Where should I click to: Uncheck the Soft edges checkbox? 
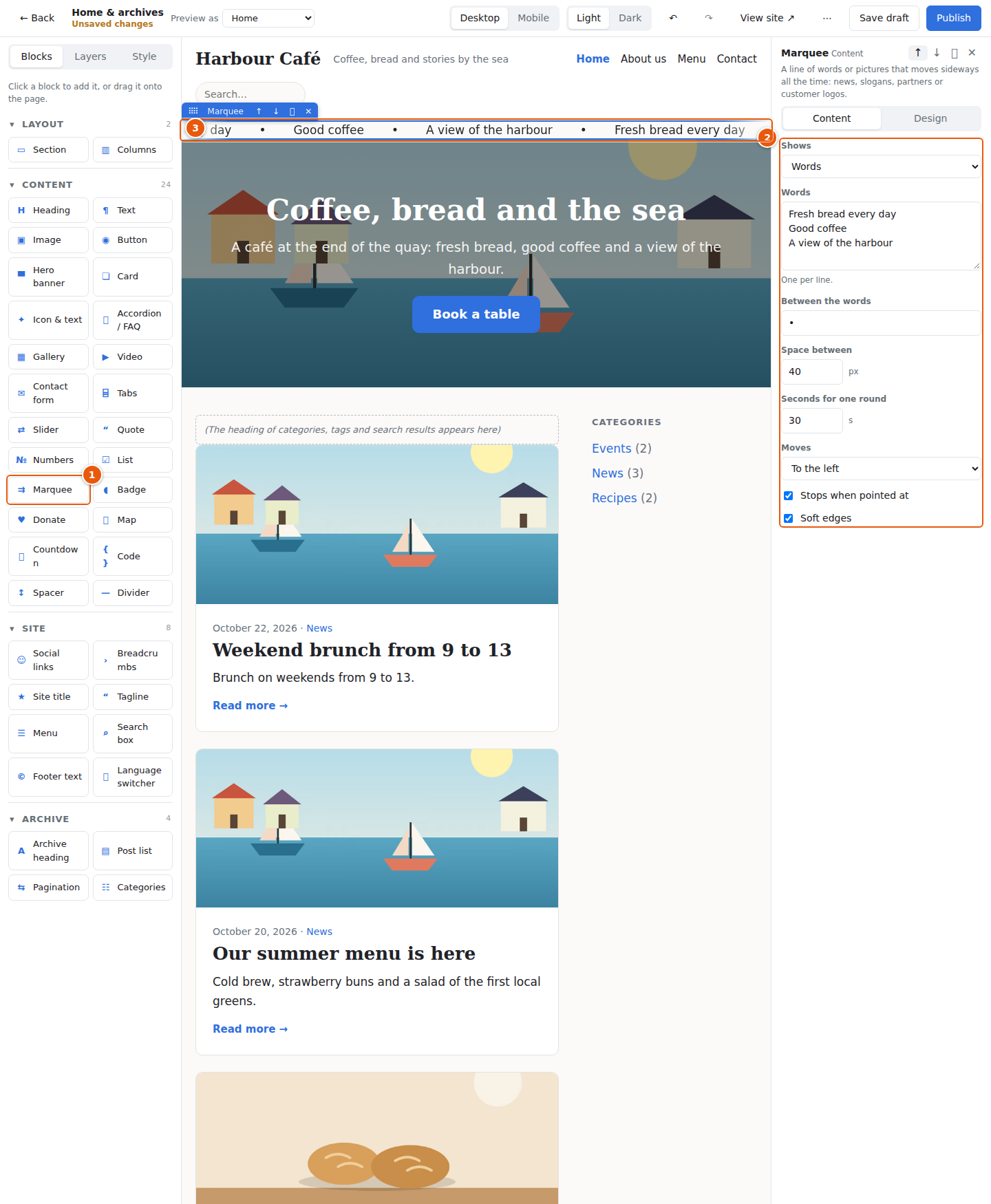tap(789, 518)
